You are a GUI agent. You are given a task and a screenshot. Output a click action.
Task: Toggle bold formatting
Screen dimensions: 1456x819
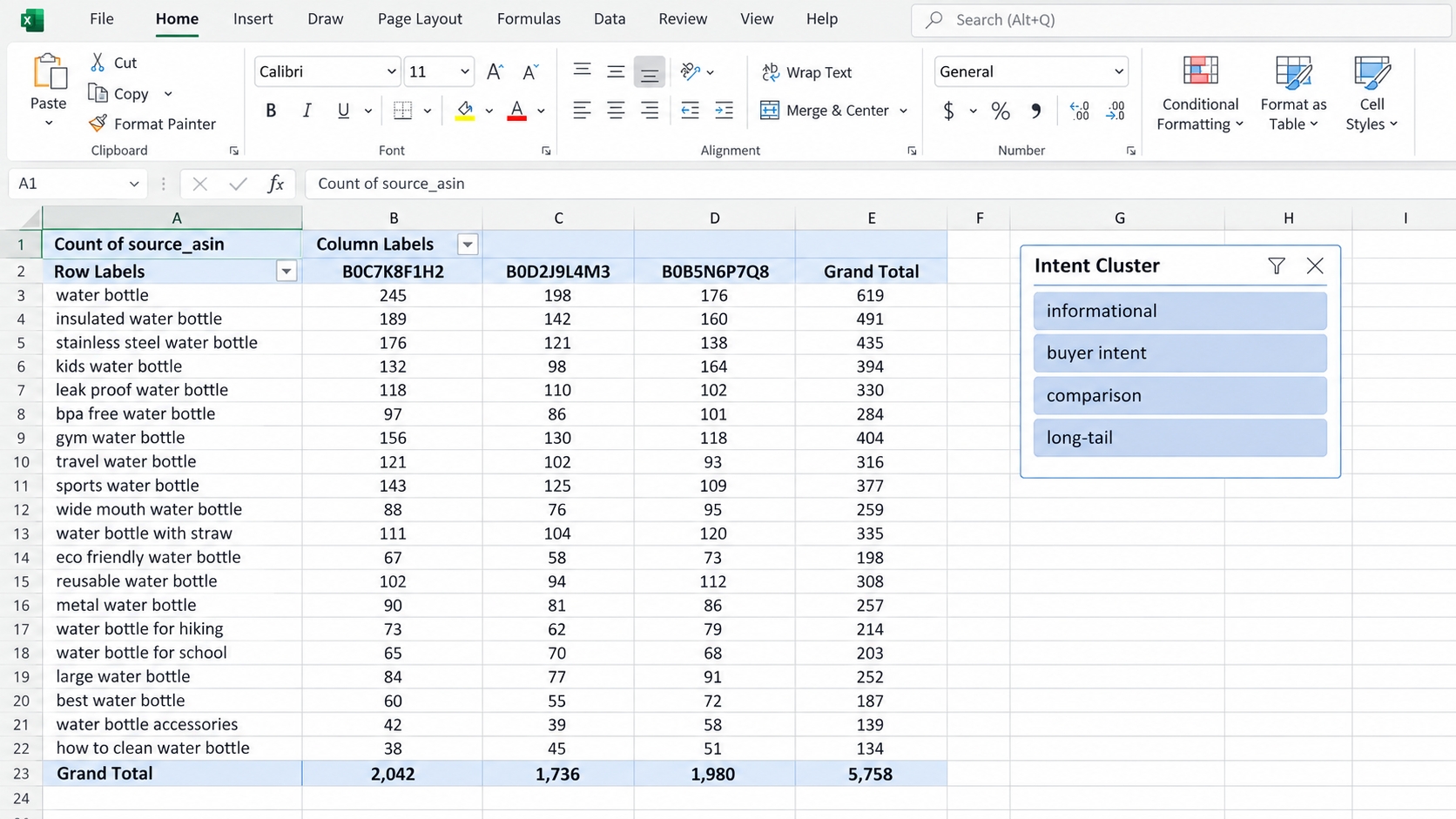pyautogui.click(x=271, y=111)
